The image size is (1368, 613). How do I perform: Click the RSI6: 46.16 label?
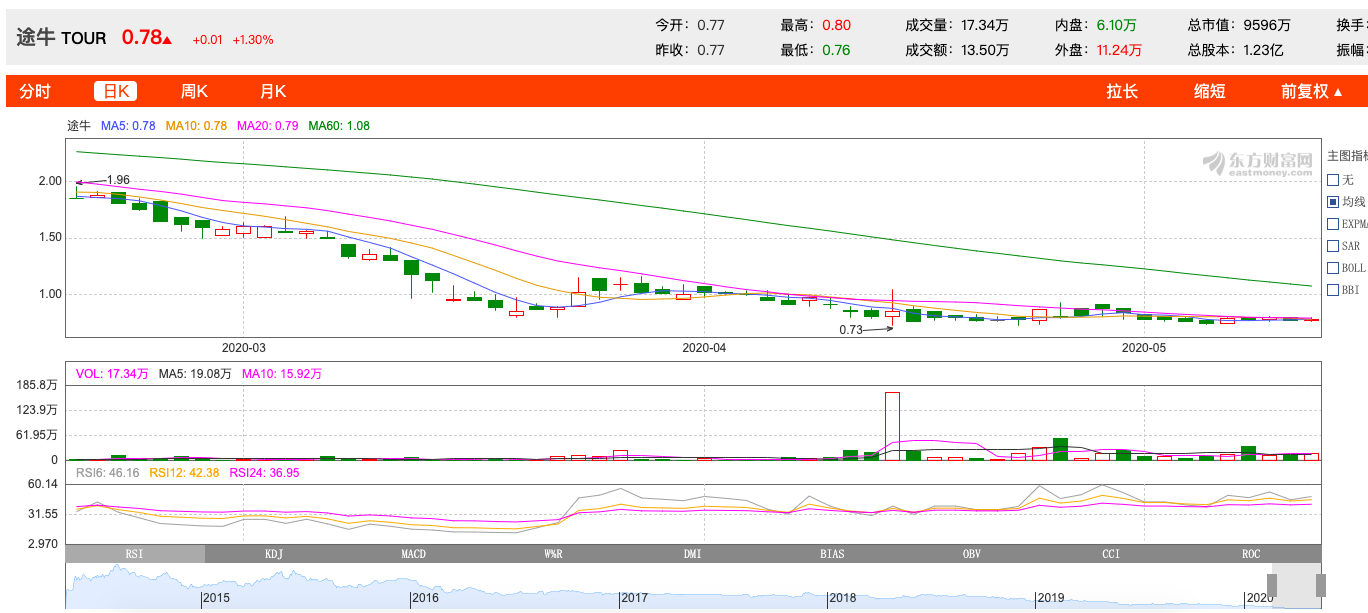108,473
